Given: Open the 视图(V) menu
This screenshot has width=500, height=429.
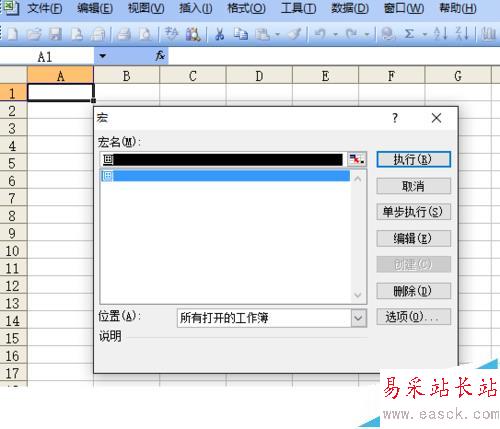Looking at the screenshot, I should coord(146,8).
